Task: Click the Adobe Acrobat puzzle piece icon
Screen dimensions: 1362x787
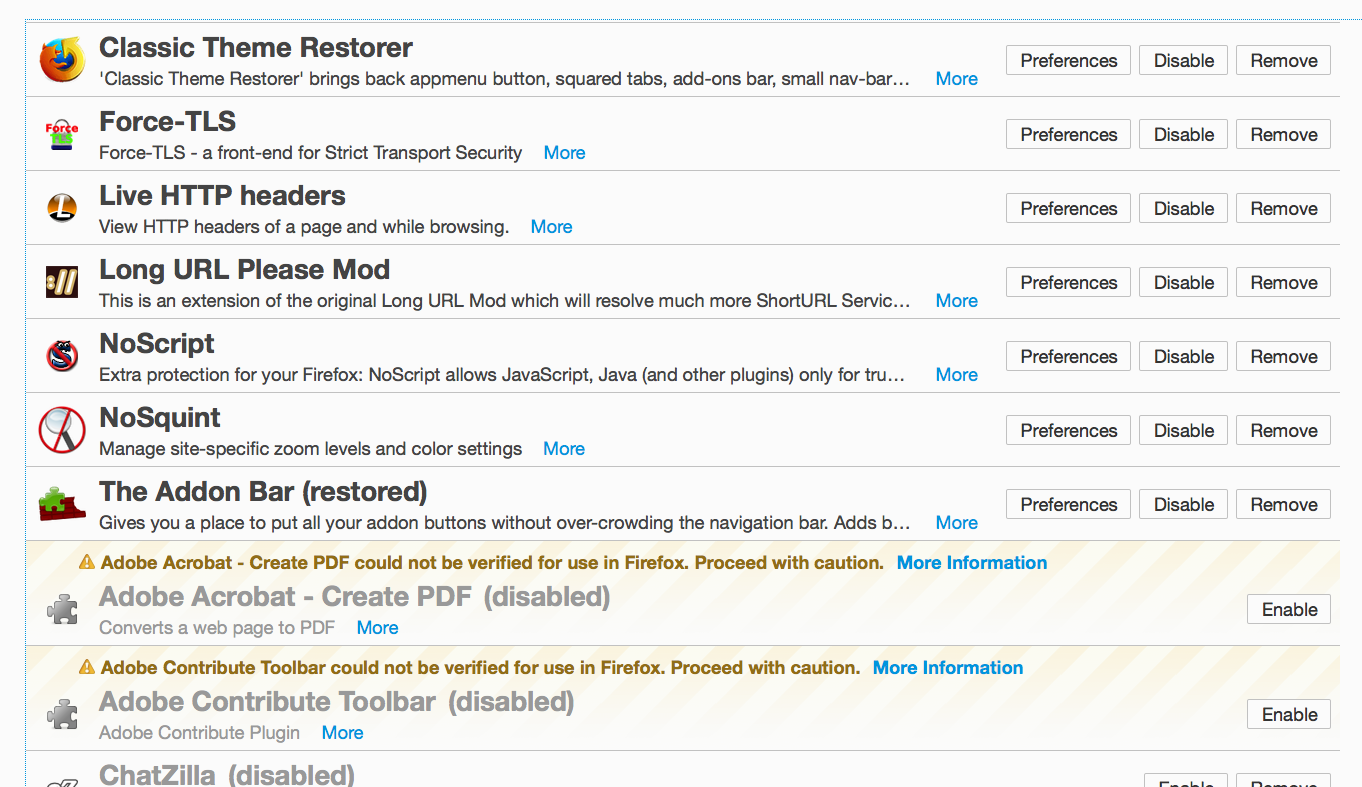Action: [x=62, y=609]
